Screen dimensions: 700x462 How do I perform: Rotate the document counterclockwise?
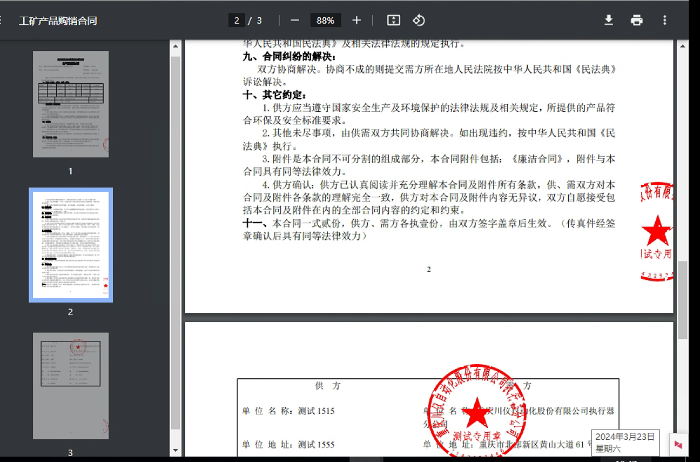[x=419, y=20]
